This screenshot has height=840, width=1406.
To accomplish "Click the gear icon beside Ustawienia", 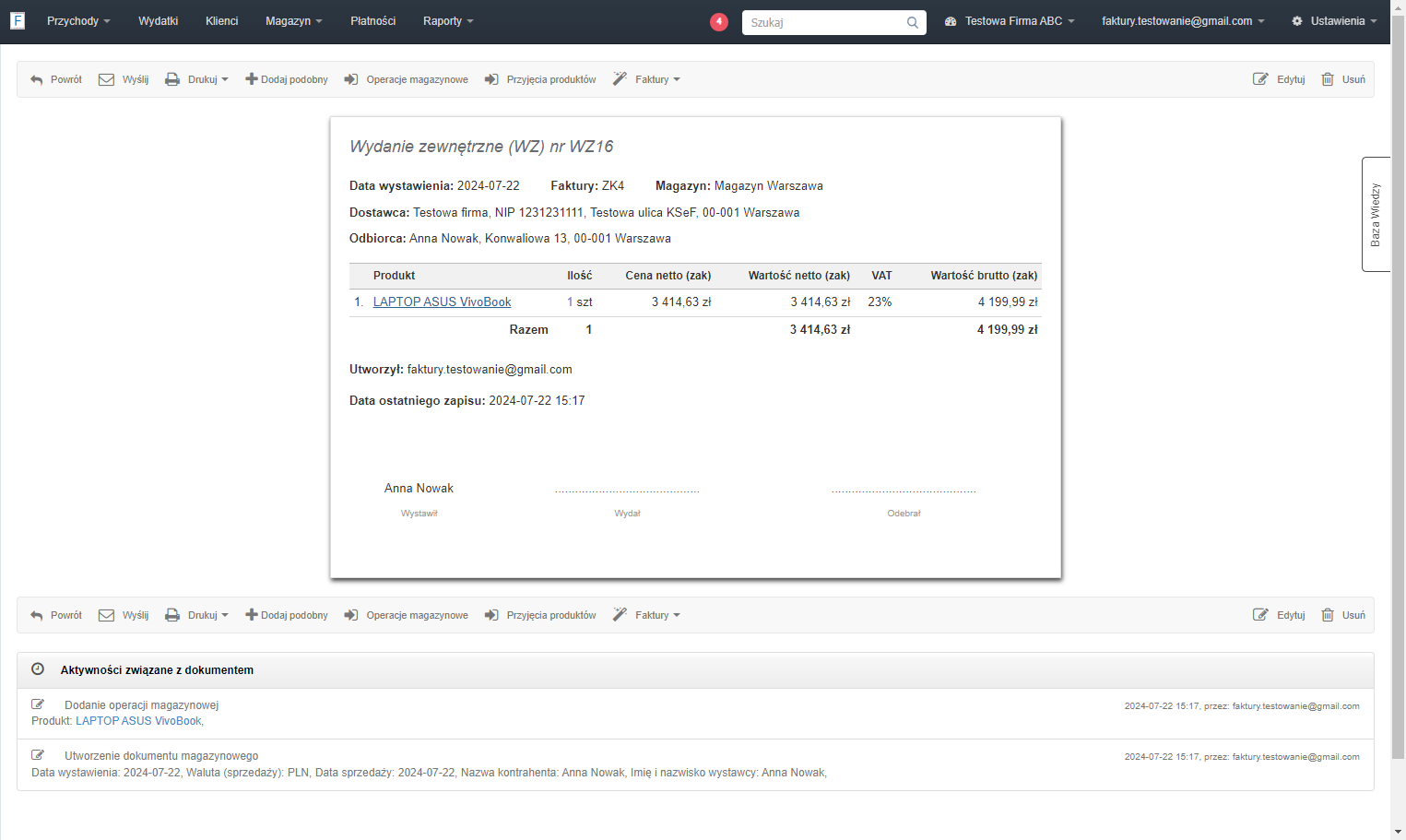I will 1297,21.
